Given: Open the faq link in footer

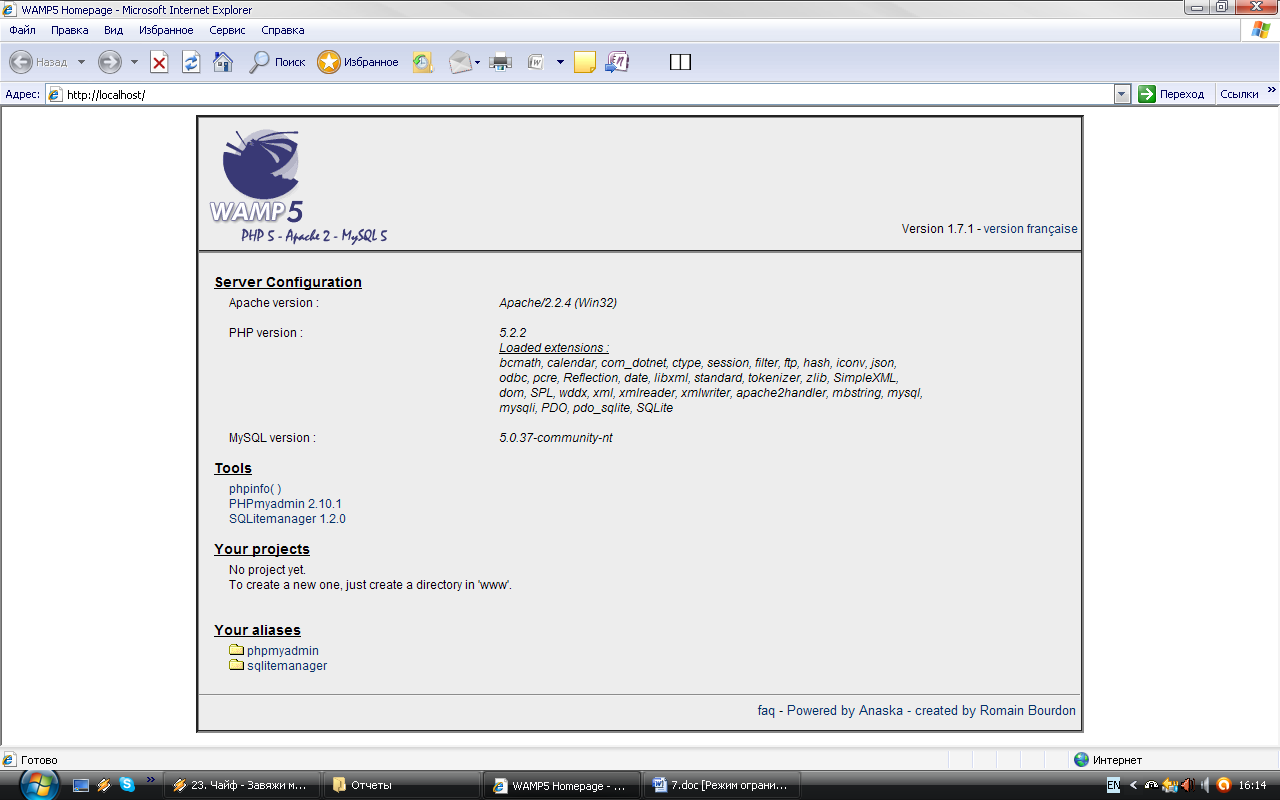Looking at the screenshot, I should click(x=766, y=711).
